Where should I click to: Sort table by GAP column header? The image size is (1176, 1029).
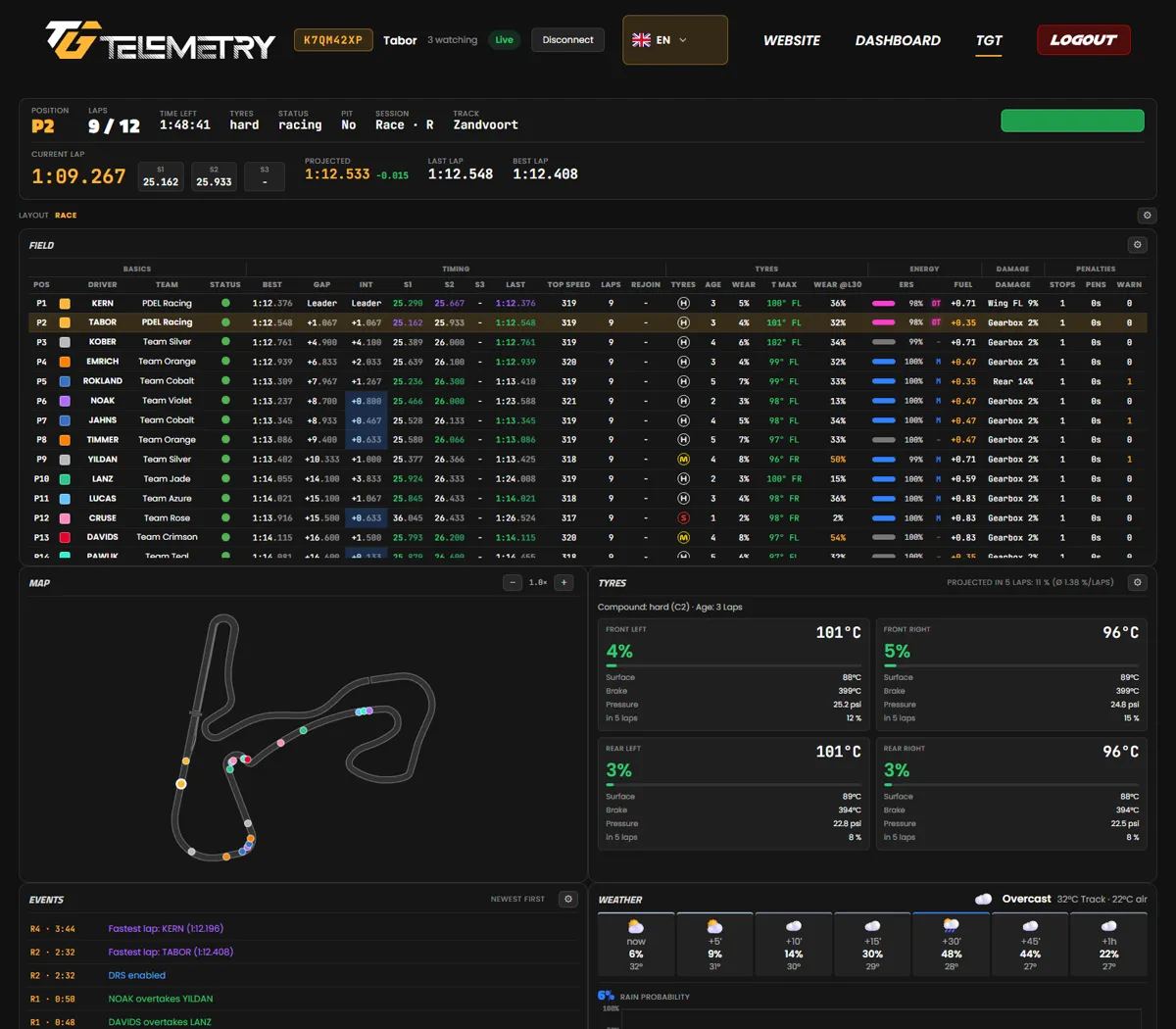(x=321, y=285)
